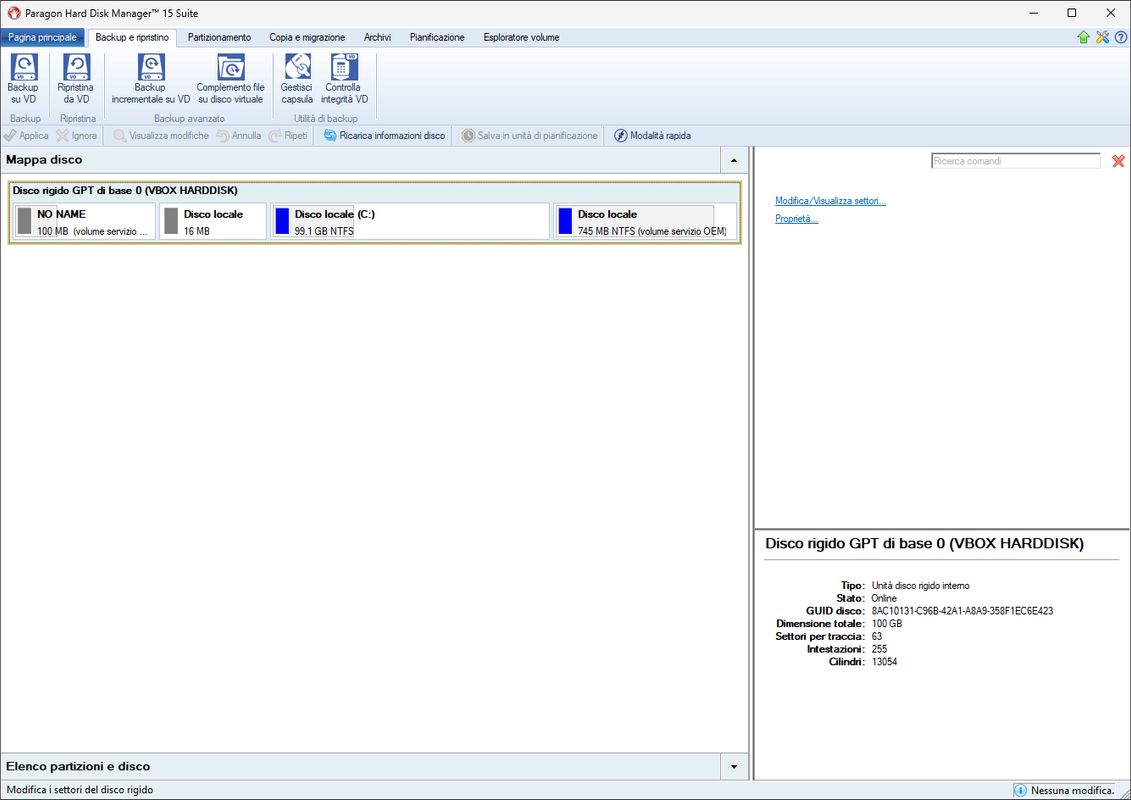Open the Copia e migrazione tab
This screenshot has width=1131, height=800.
click(x=307, y=38)
